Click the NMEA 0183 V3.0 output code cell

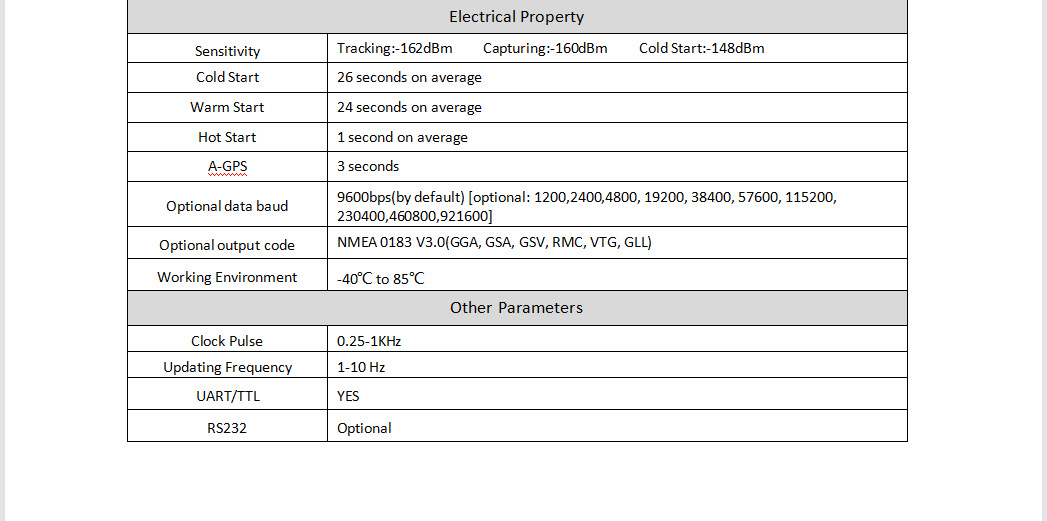click(494, 242)
